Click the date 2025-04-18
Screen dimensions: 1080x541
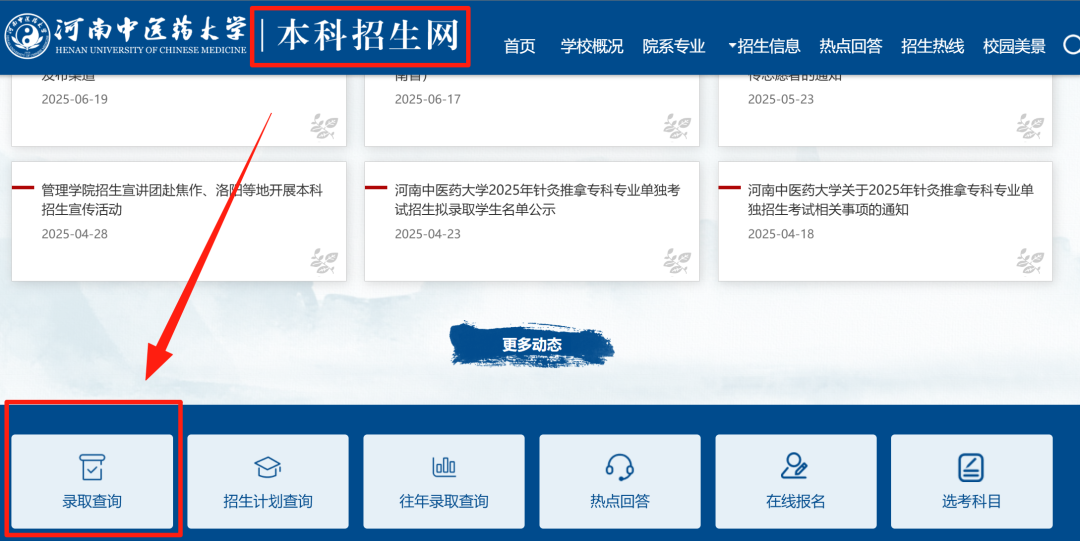coord(781,234)
